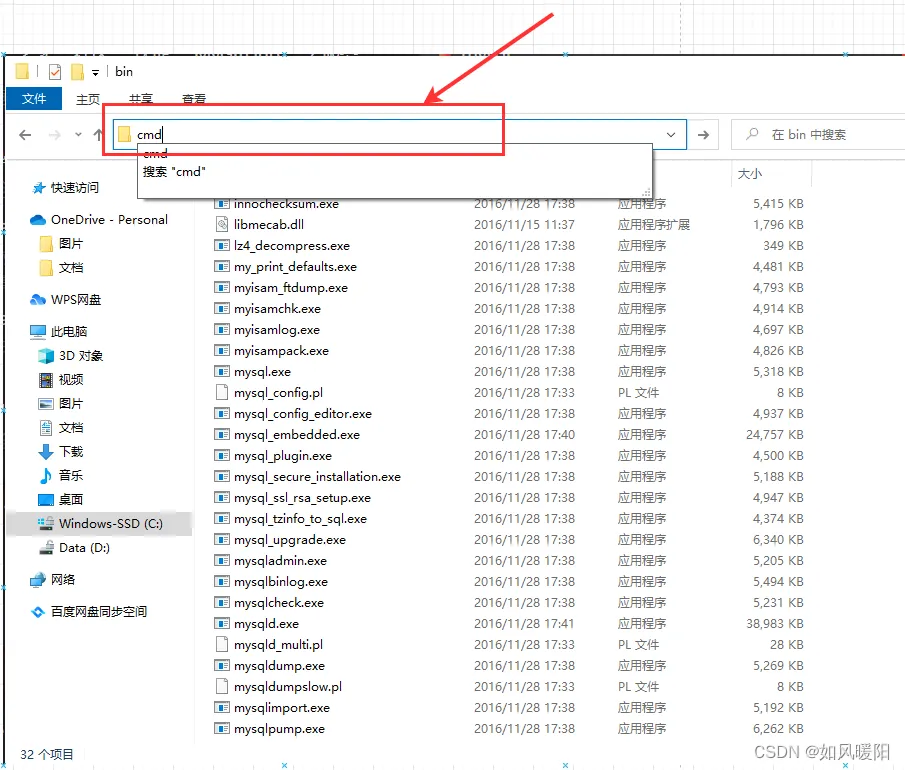Switch to the 主页 ribbon tab
The image size is (905, 770).
tap(88, 99)
